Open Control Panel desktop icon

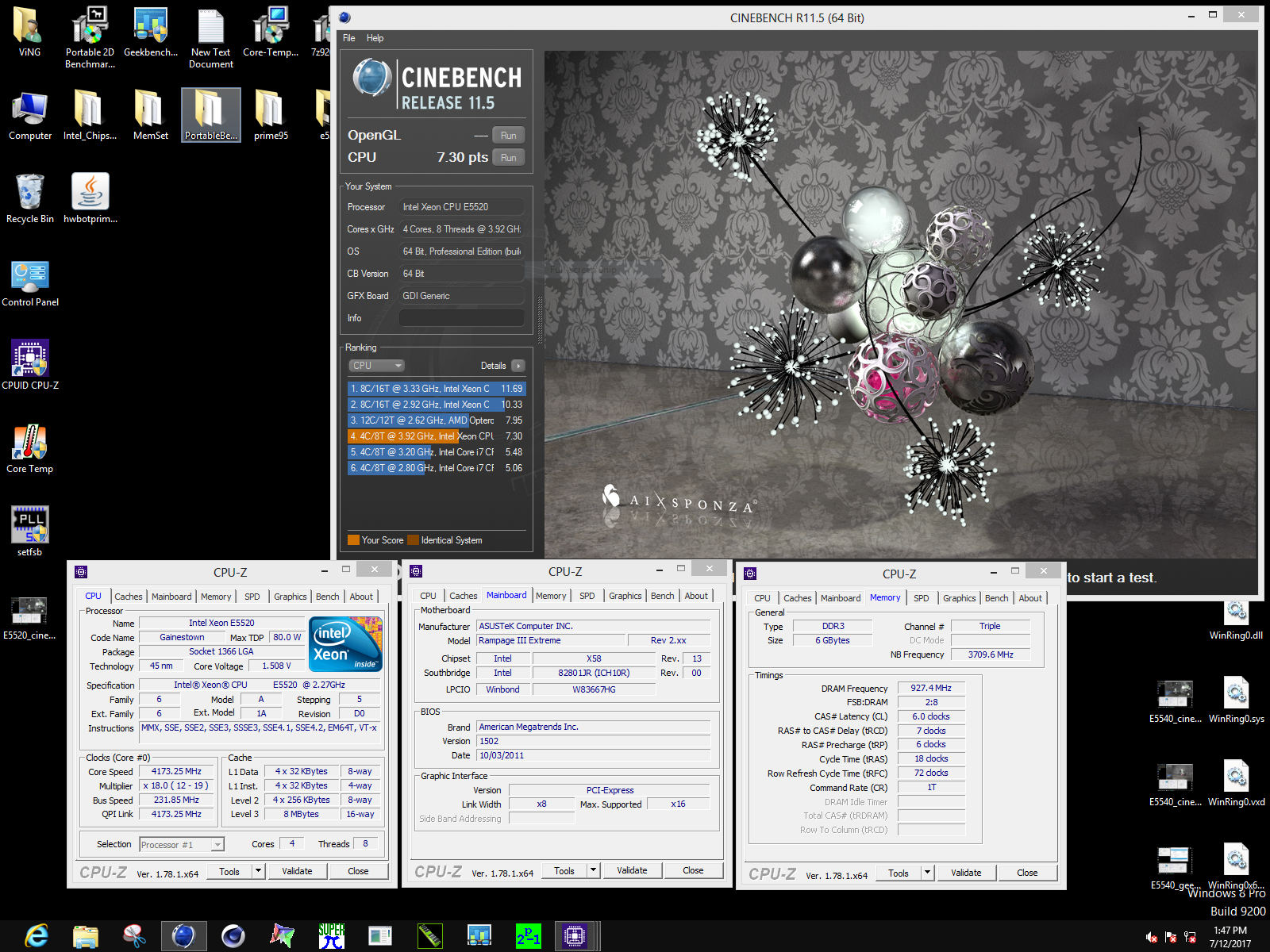pos(30,282)
